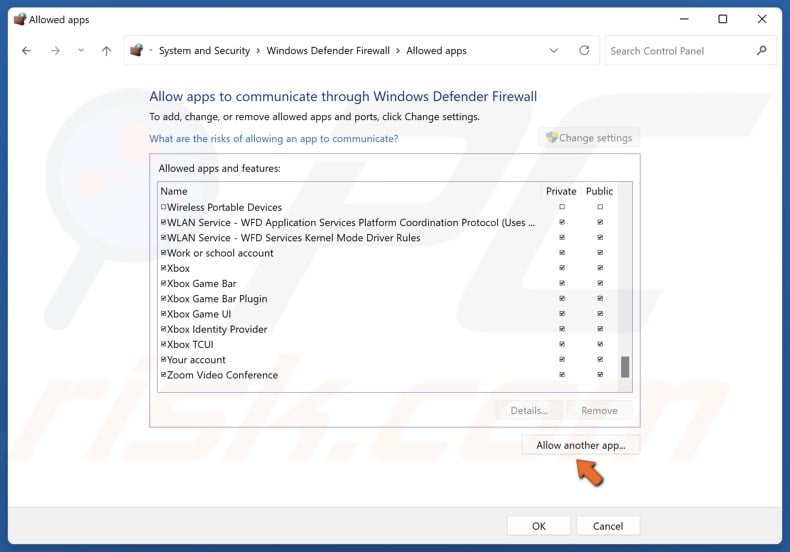The image size is (790, 552).
Task: Expand chevron after Windows Defender Firewall
Action: point(398,51)
